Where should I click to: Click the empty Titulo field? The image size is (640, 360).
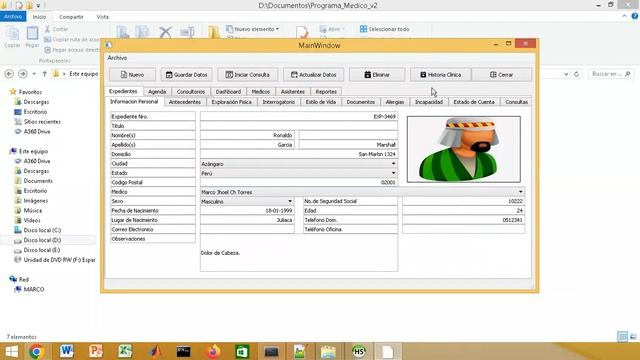click(x=299, y=126)
